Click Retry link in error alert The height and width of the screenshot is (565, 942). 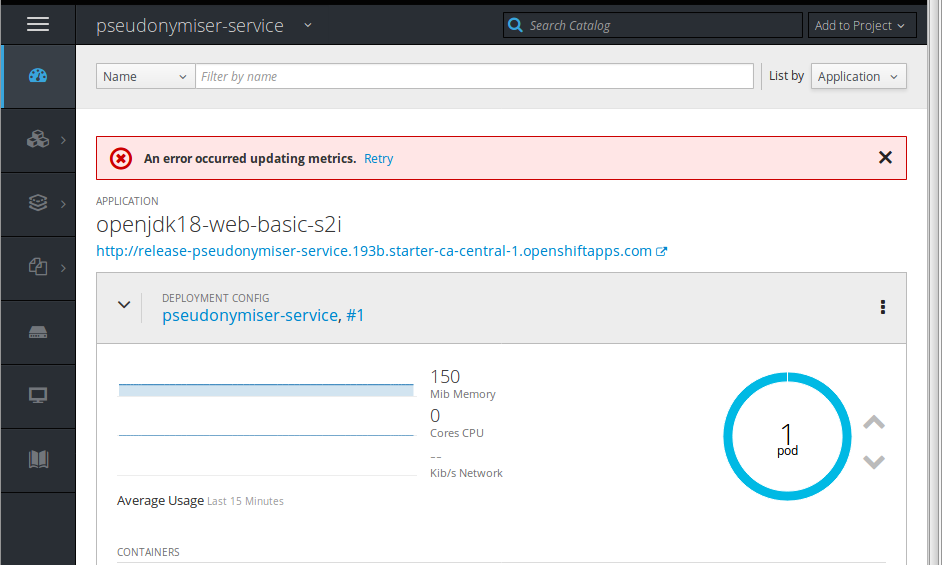(378, 159)
